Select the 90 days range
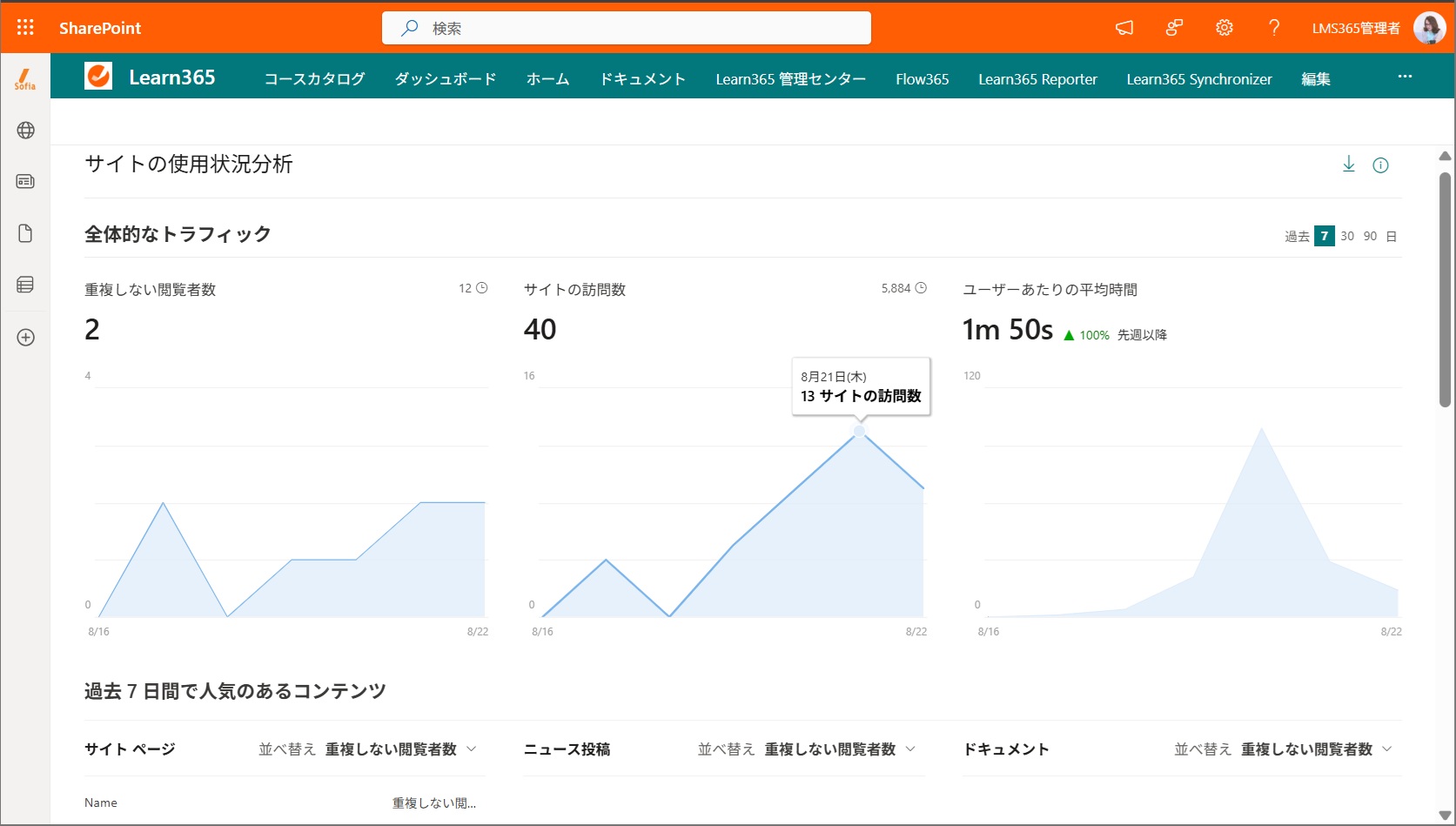Image resolution: width=1456 pixels, height=826 pixels. pos(1370,236)
